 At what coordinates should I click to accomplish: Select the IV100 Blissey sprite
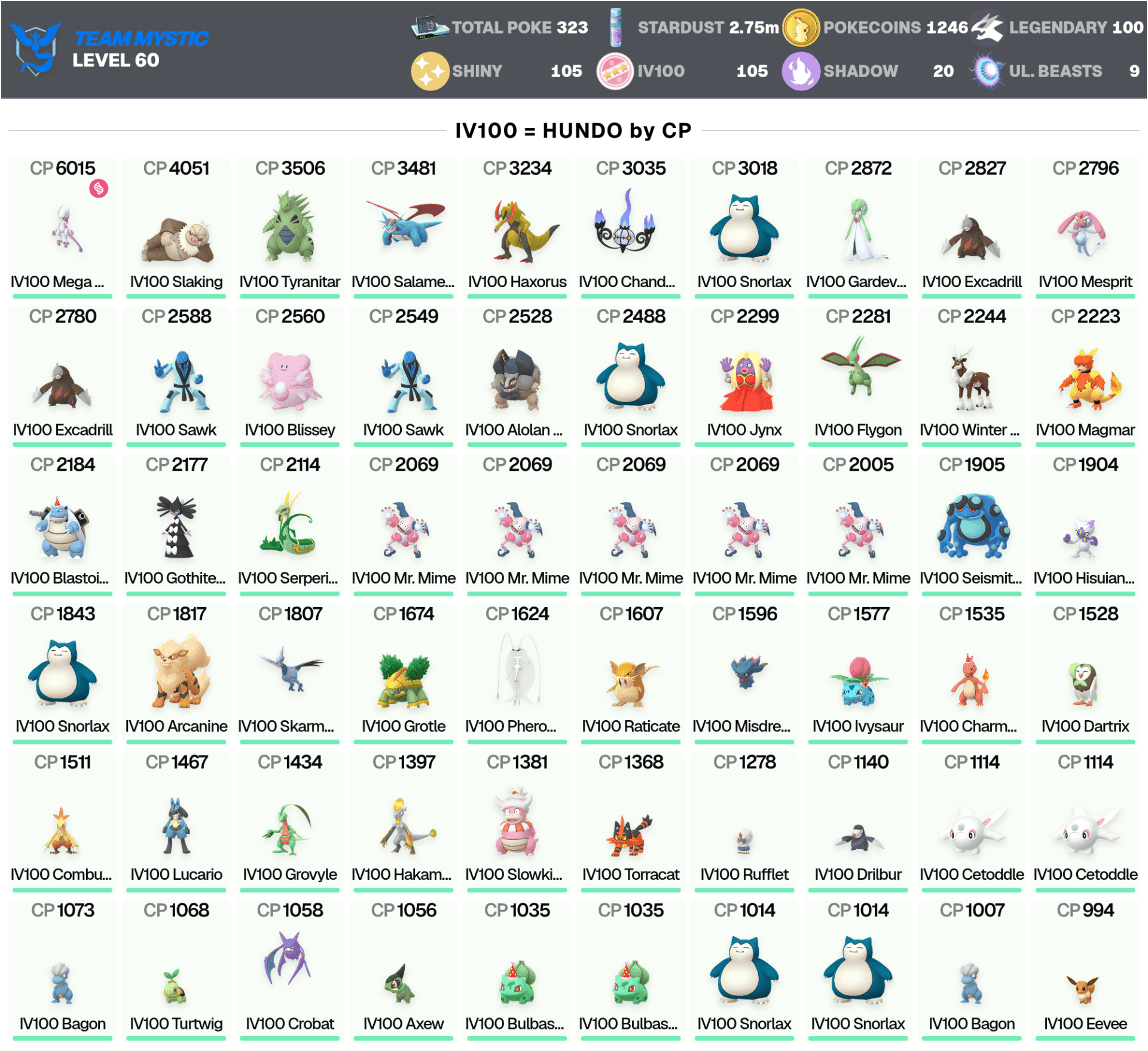coord(289,380)
